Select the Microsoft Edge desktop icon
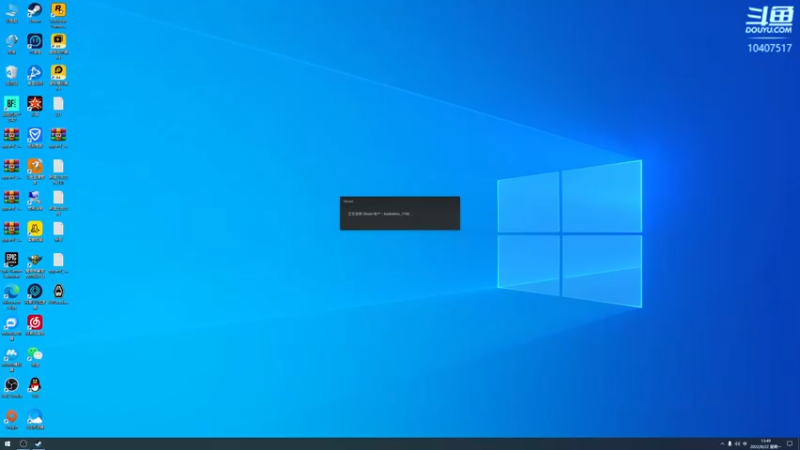Image resolution: width=800 pixels, height=450 pixels. (11, 291)
